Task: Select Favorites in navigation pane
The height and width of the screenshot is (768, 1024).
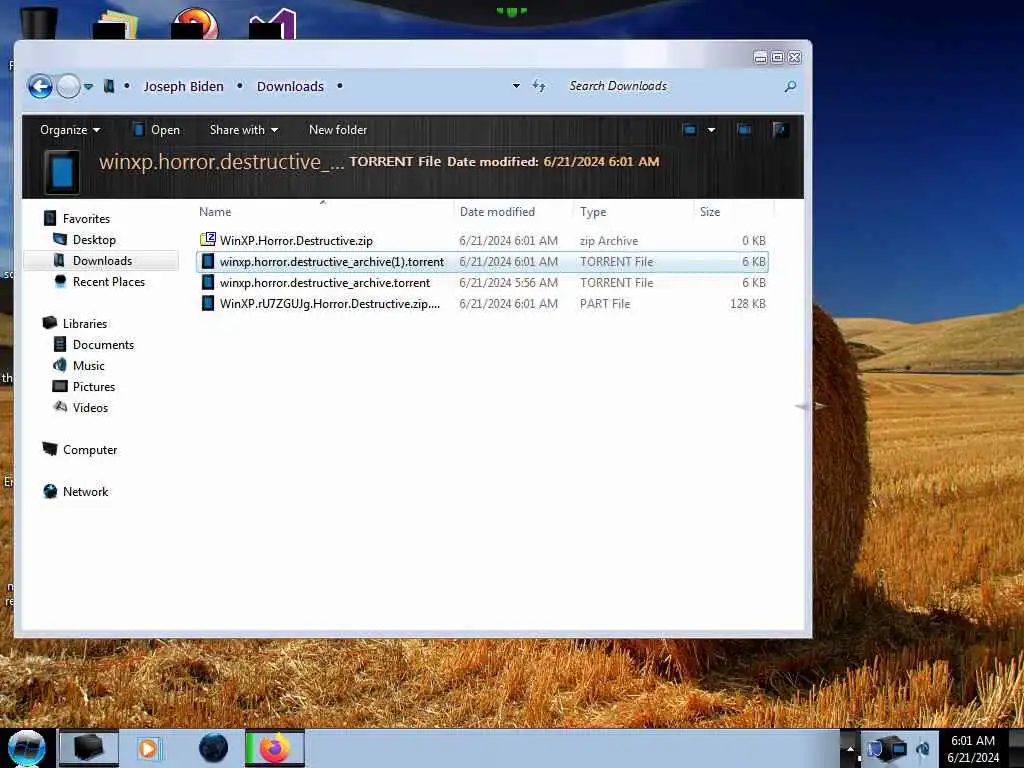Action: point(76,218)
